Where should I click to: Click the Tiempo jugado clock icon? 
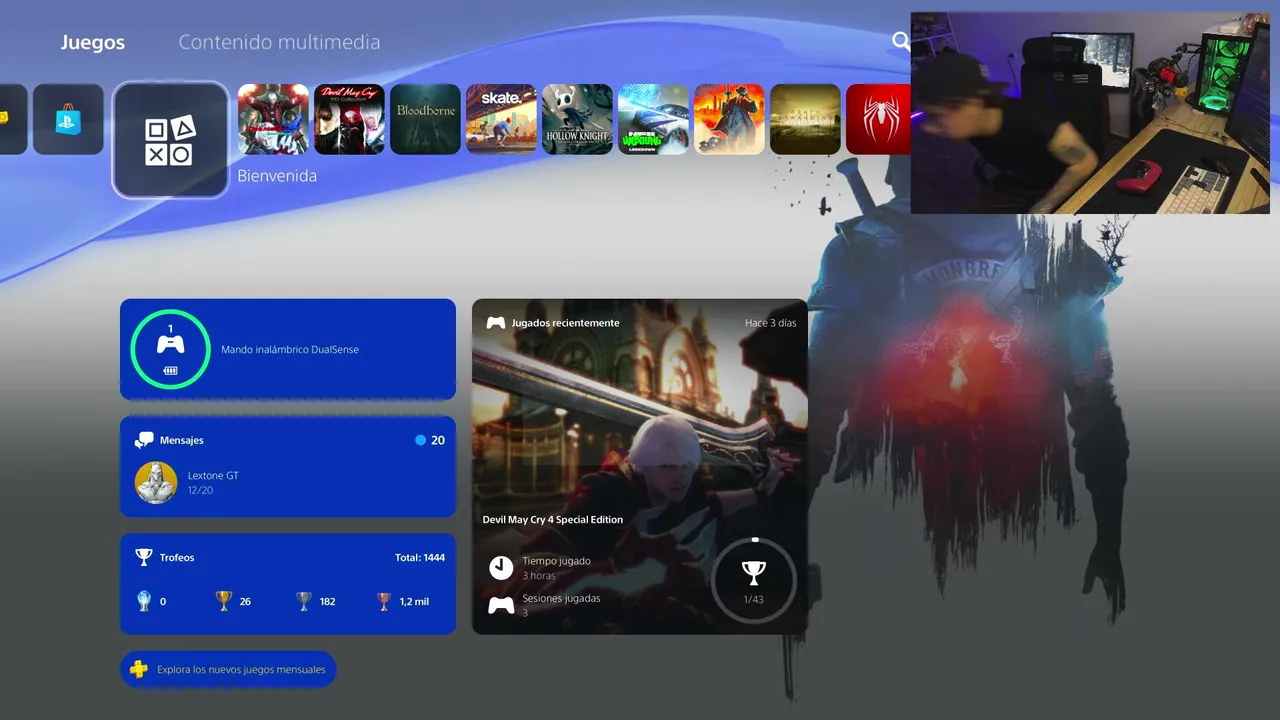click(501, 568)
